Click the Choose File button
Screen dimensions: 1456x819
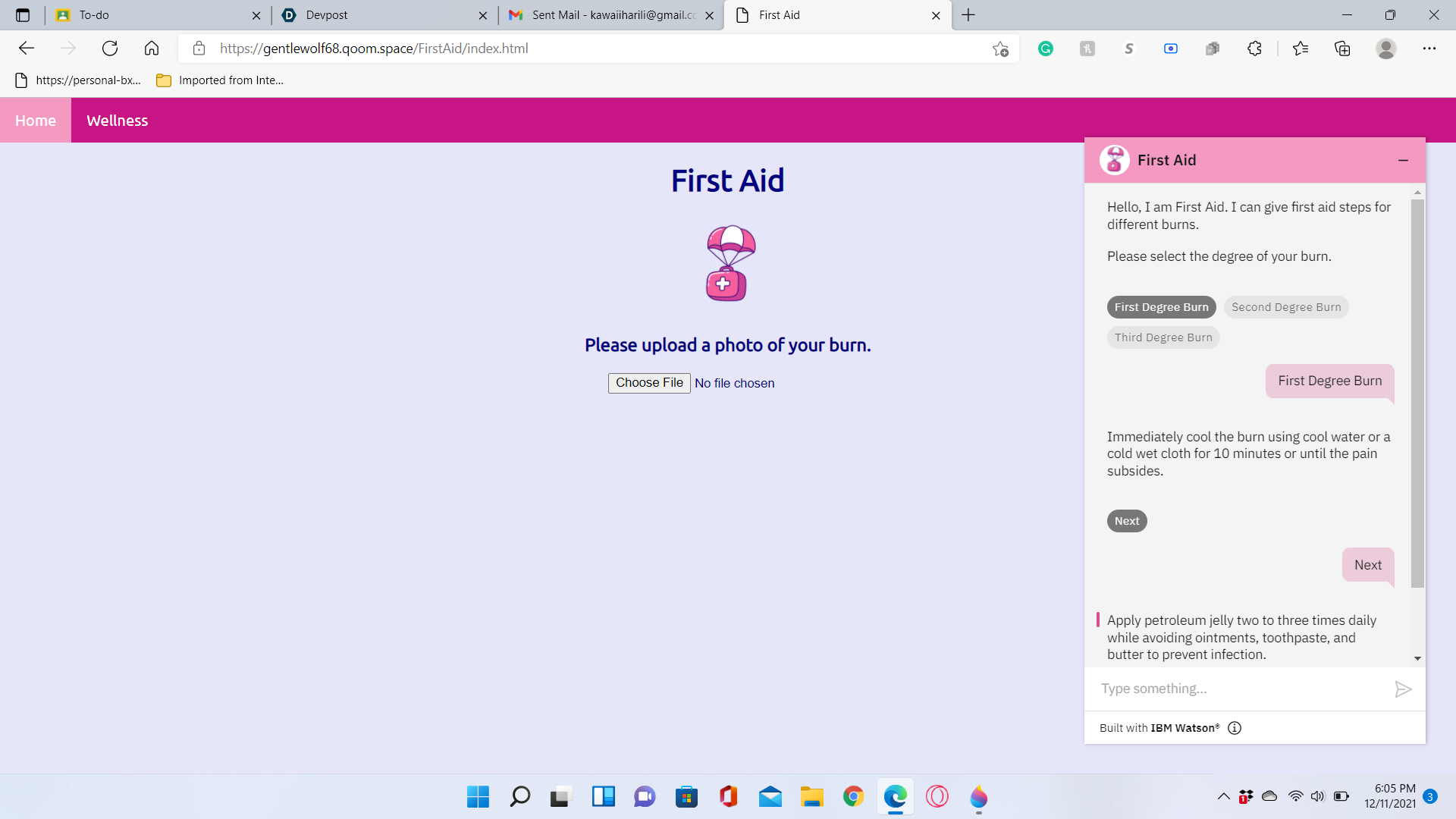pos(649,383)
